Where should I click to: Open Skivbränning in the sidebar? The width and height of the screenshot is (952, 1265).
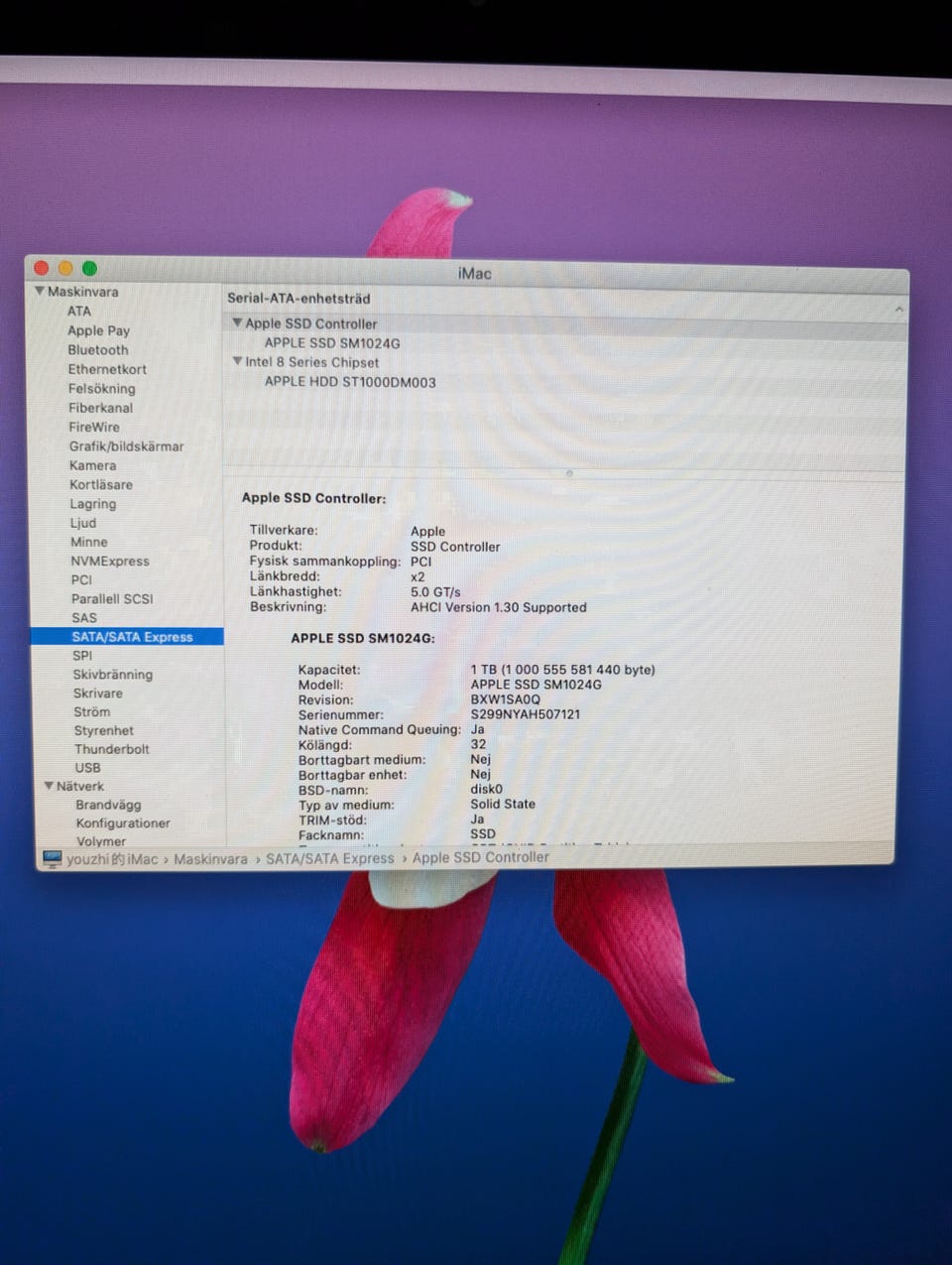point(113,675)
